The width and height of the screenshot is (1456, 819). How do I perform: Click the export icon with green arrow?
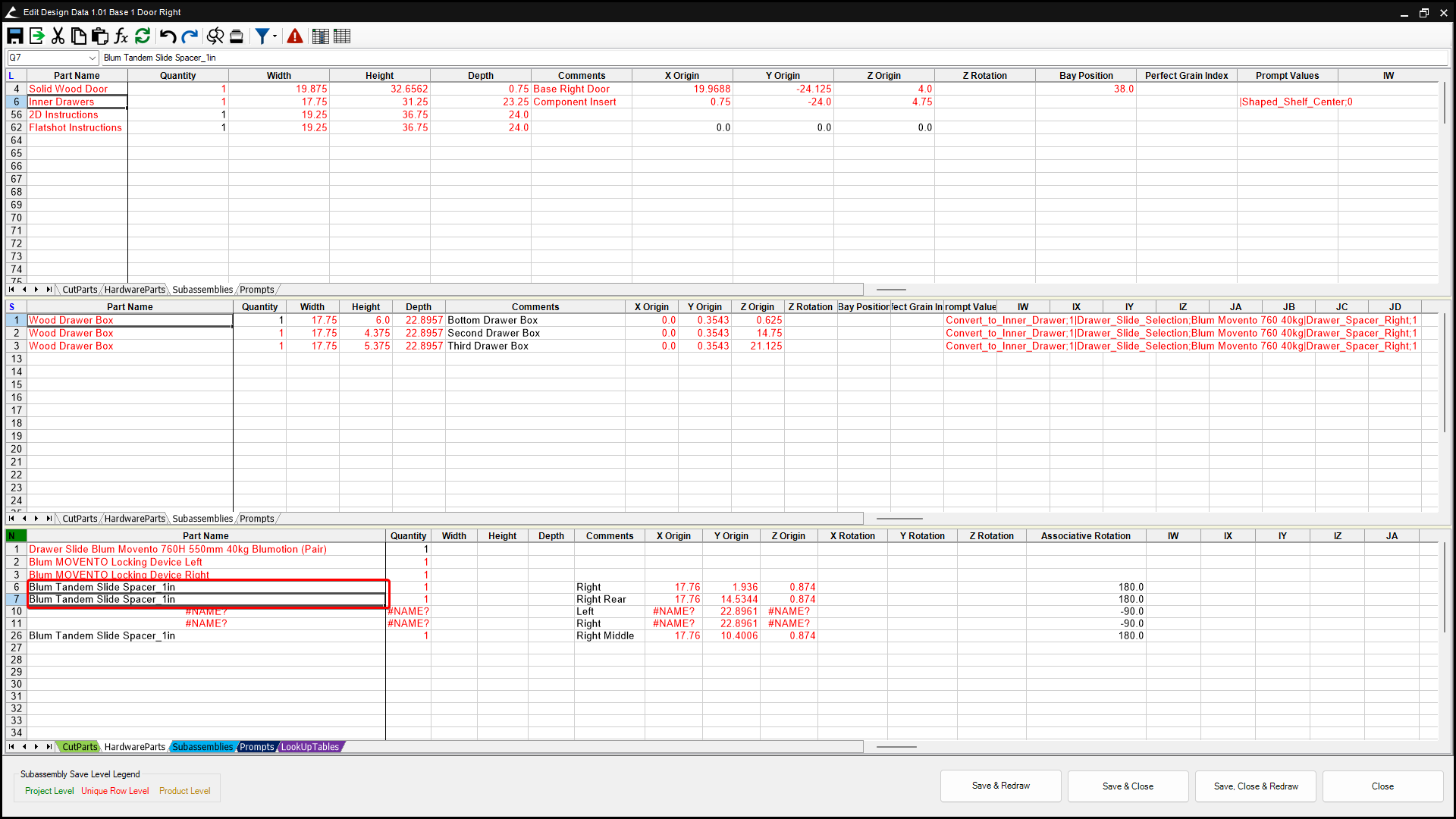[x=36, y=36]
